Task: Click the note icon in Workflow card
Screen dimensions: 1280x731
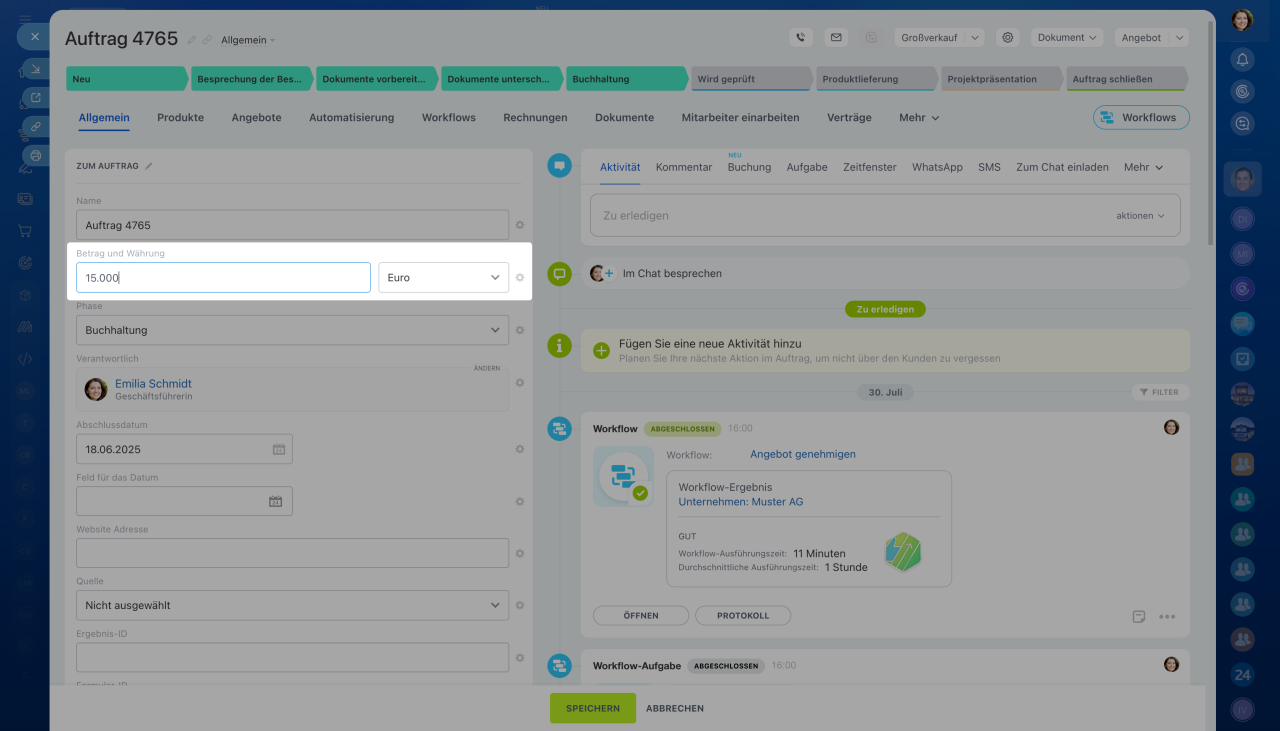Action: point(1139,616)
